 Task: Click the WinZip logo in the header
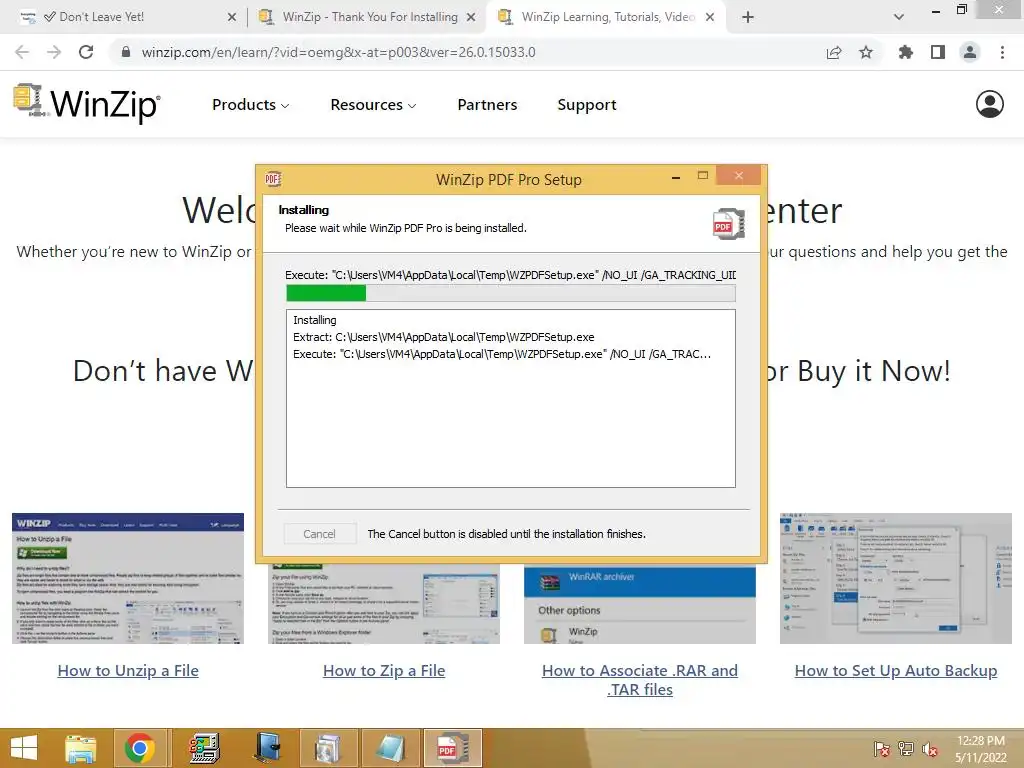coord(86,104)
